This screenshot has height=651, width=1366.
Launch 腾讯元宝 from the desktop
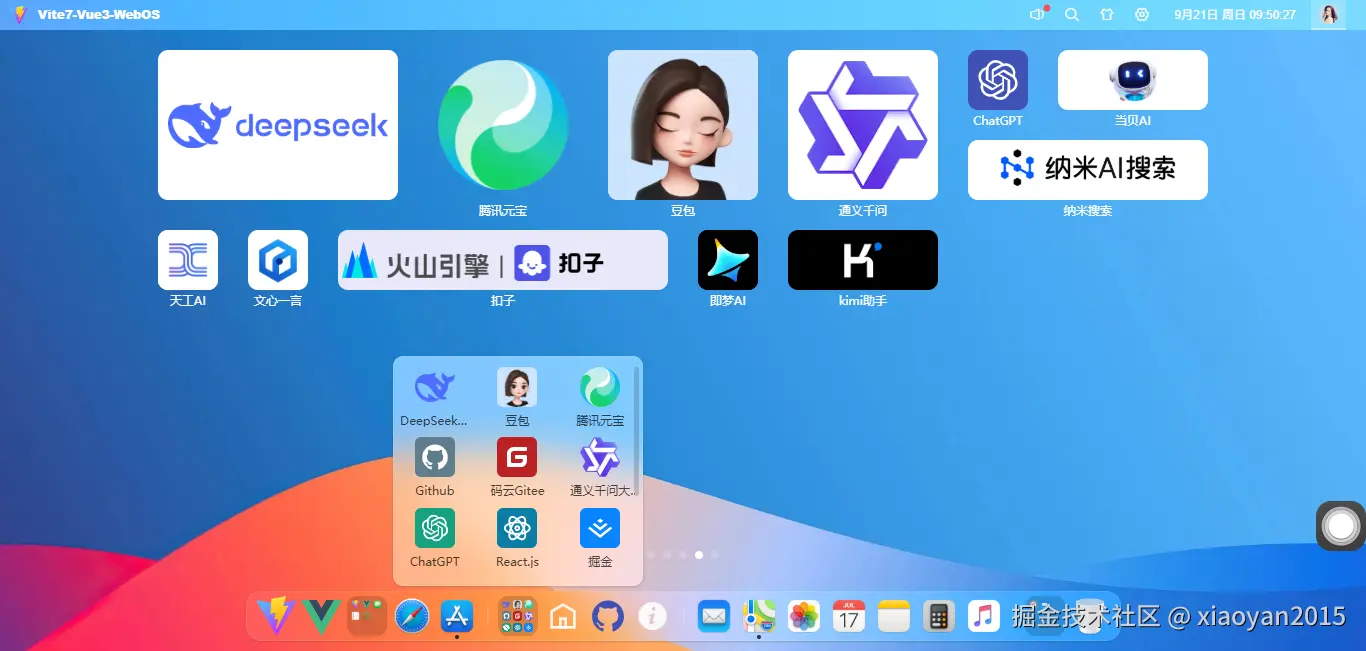[x=502, y=124]
